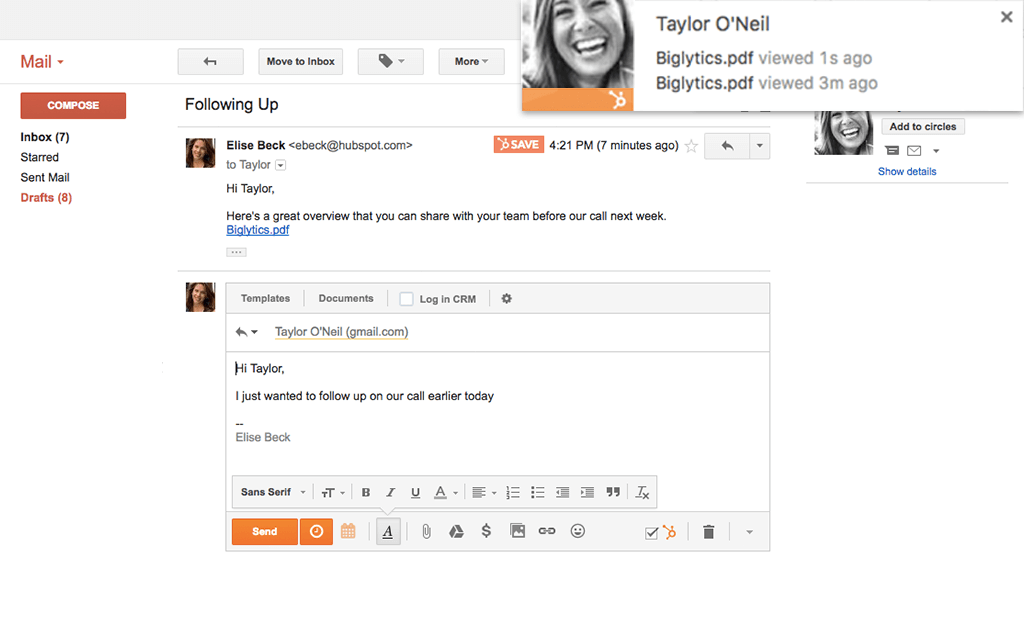Insert a photo into the email
The height and width of the screenshot is (640, 1024).
517,531
